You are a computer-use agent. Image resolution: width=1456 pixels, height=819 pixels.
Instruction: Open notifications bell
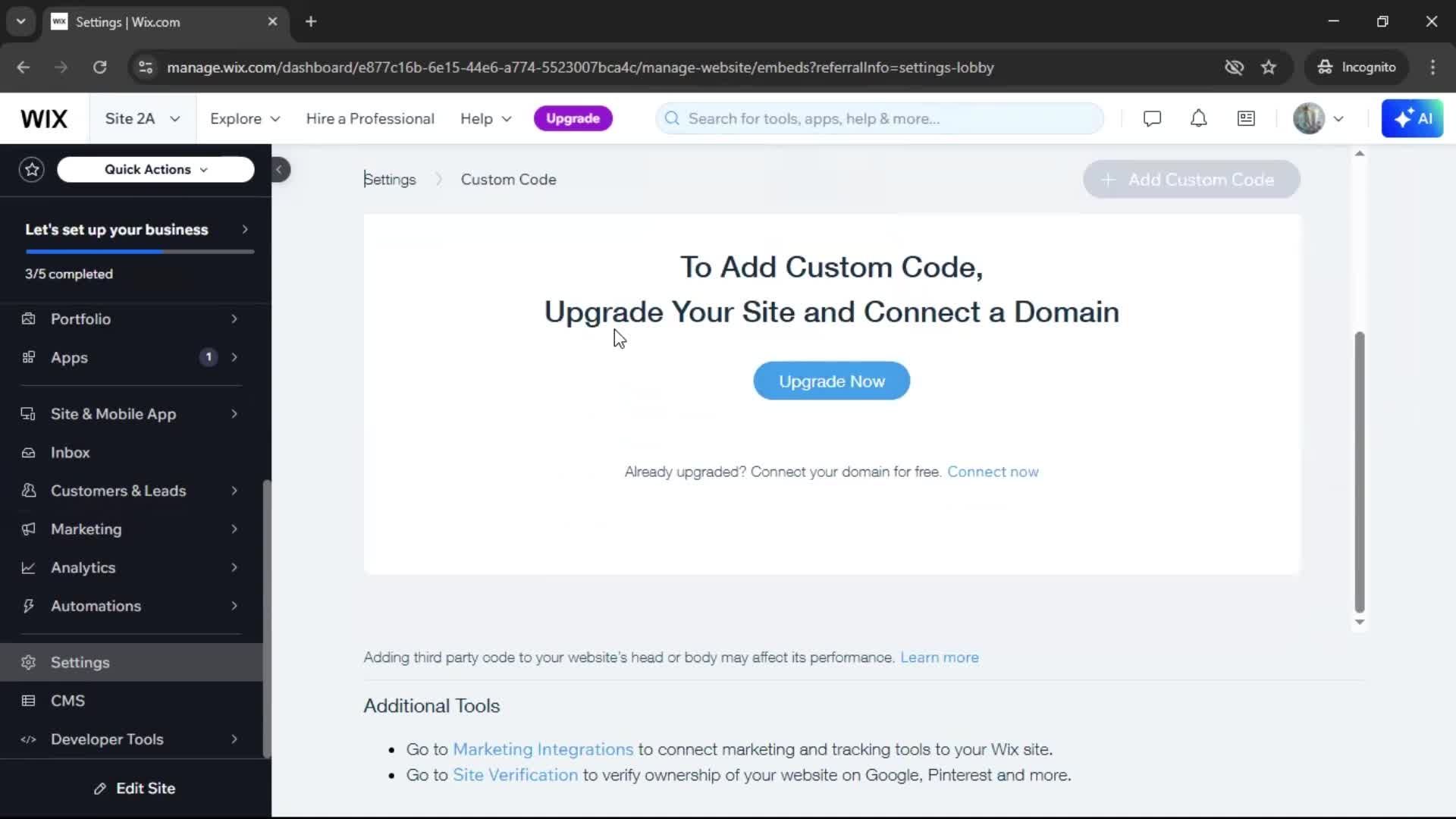(x=1198, y=119)
